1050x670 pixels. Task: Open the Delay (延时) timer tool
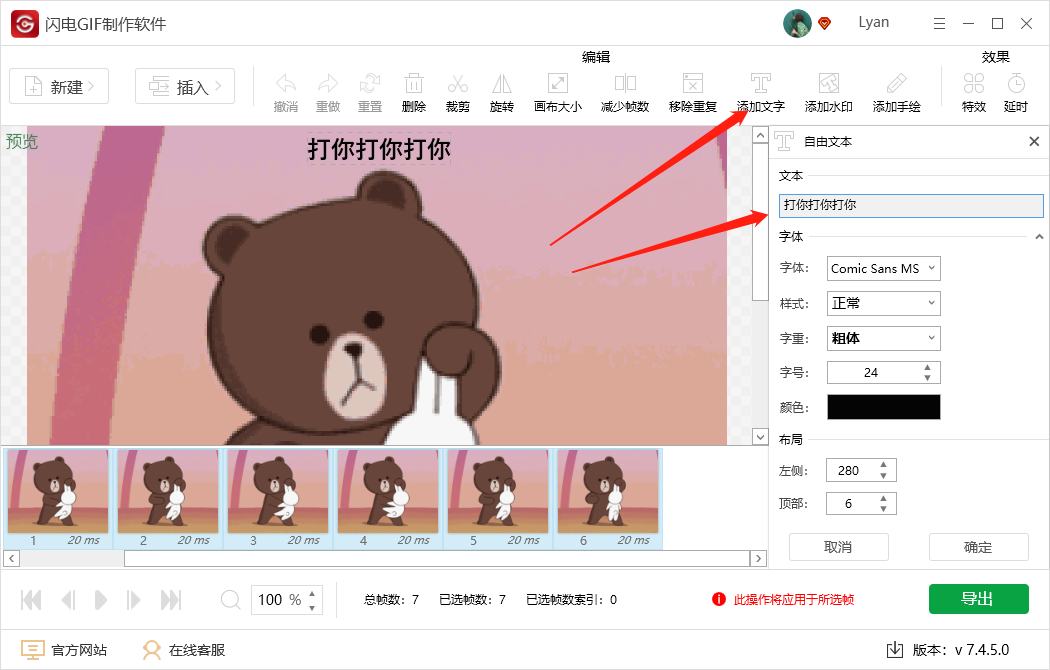coord(1016,84)
